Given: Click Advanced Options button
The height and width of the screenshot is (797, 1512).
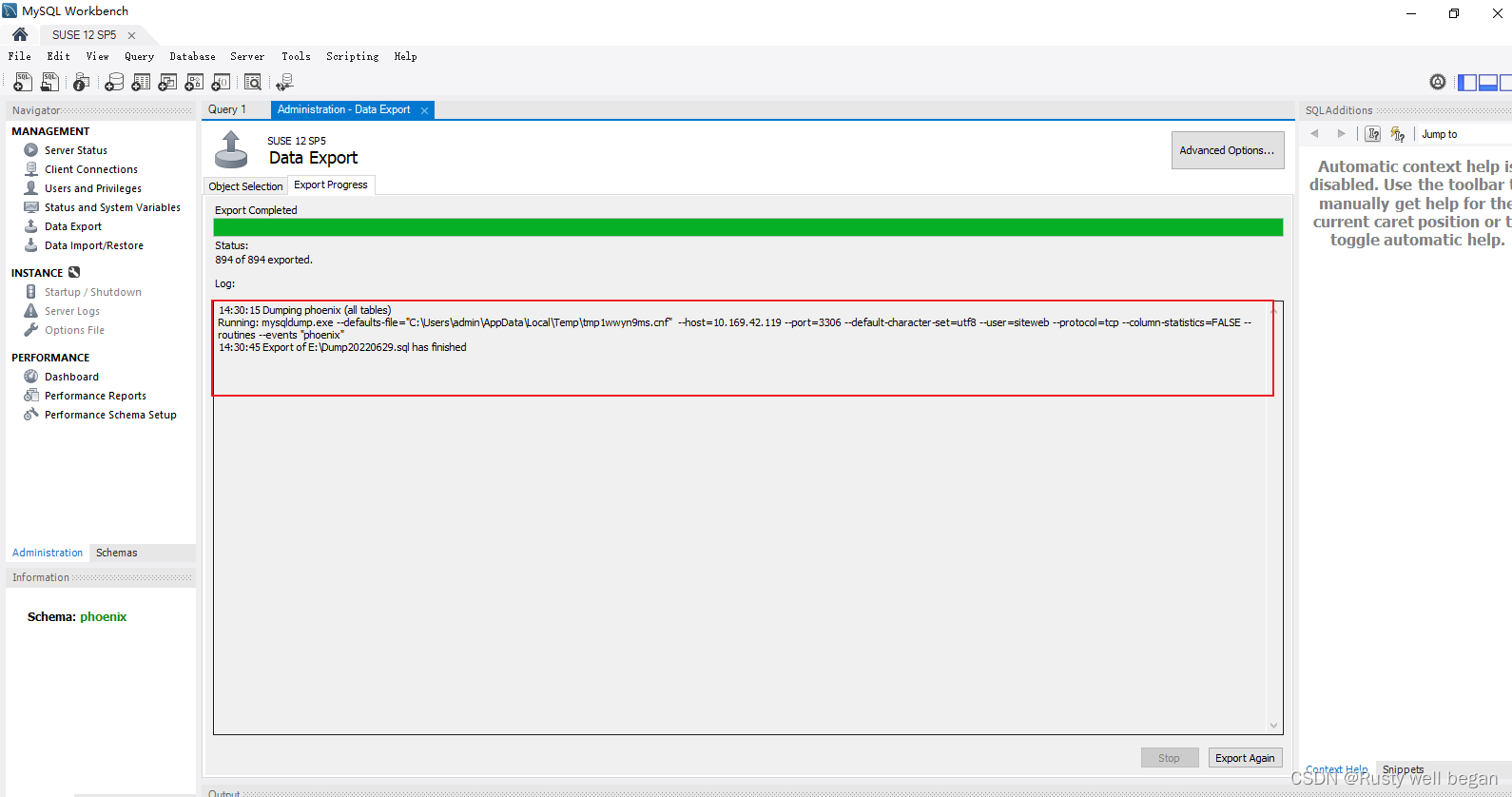Looking at the screenshot, I should (1228, 150).
